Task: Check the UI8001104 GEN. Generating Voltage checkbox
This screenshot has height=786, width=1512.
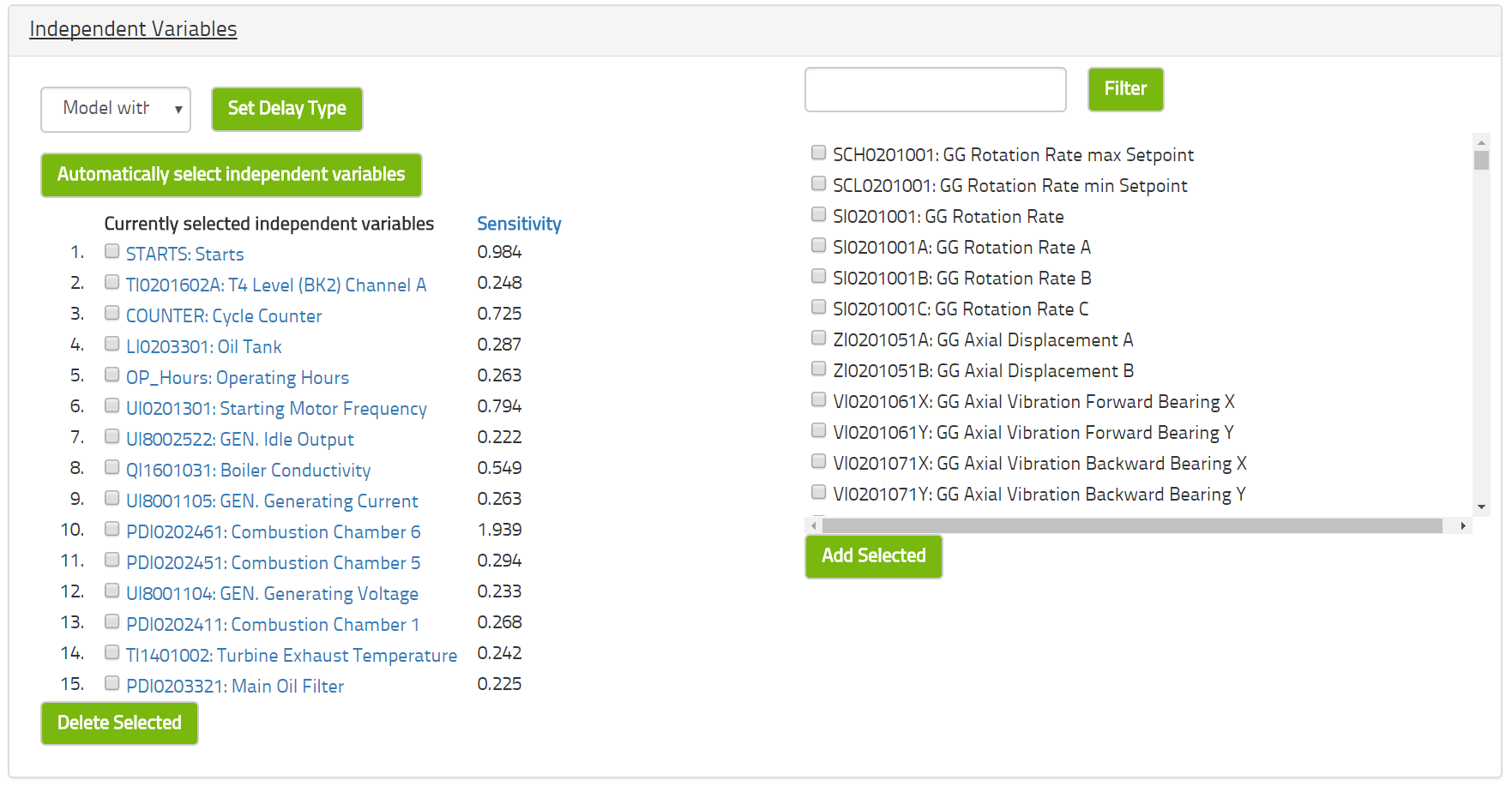Action: tap(111, 591)
